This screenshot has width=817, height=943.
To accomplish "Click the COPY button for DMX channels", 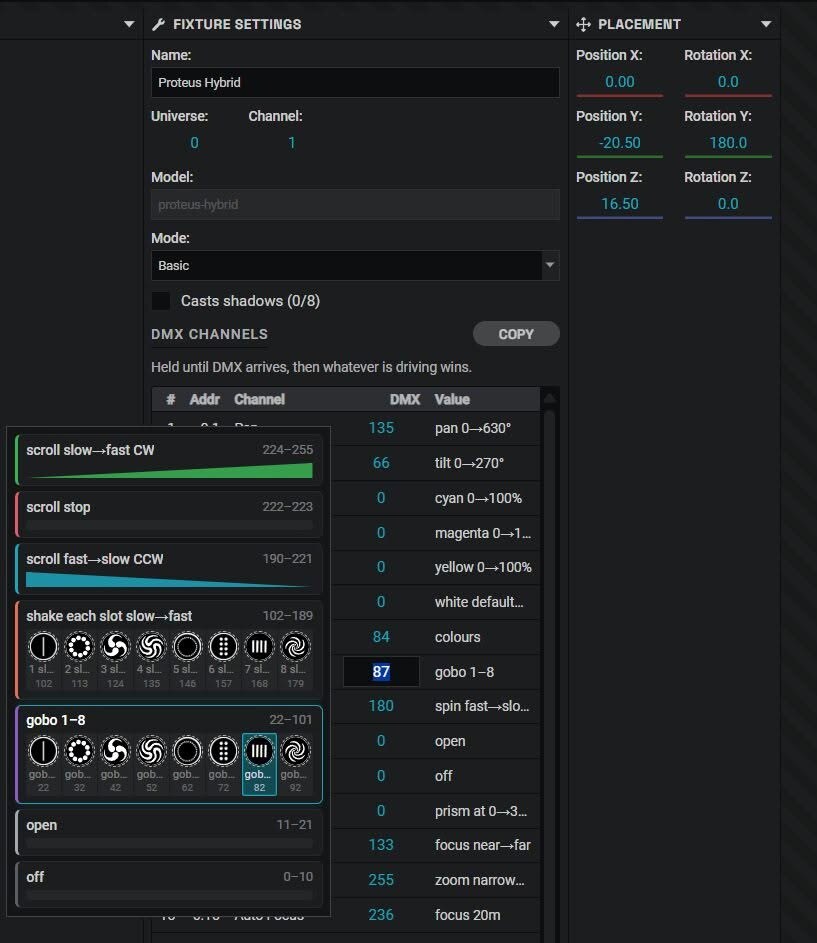I will click(516, 334).
